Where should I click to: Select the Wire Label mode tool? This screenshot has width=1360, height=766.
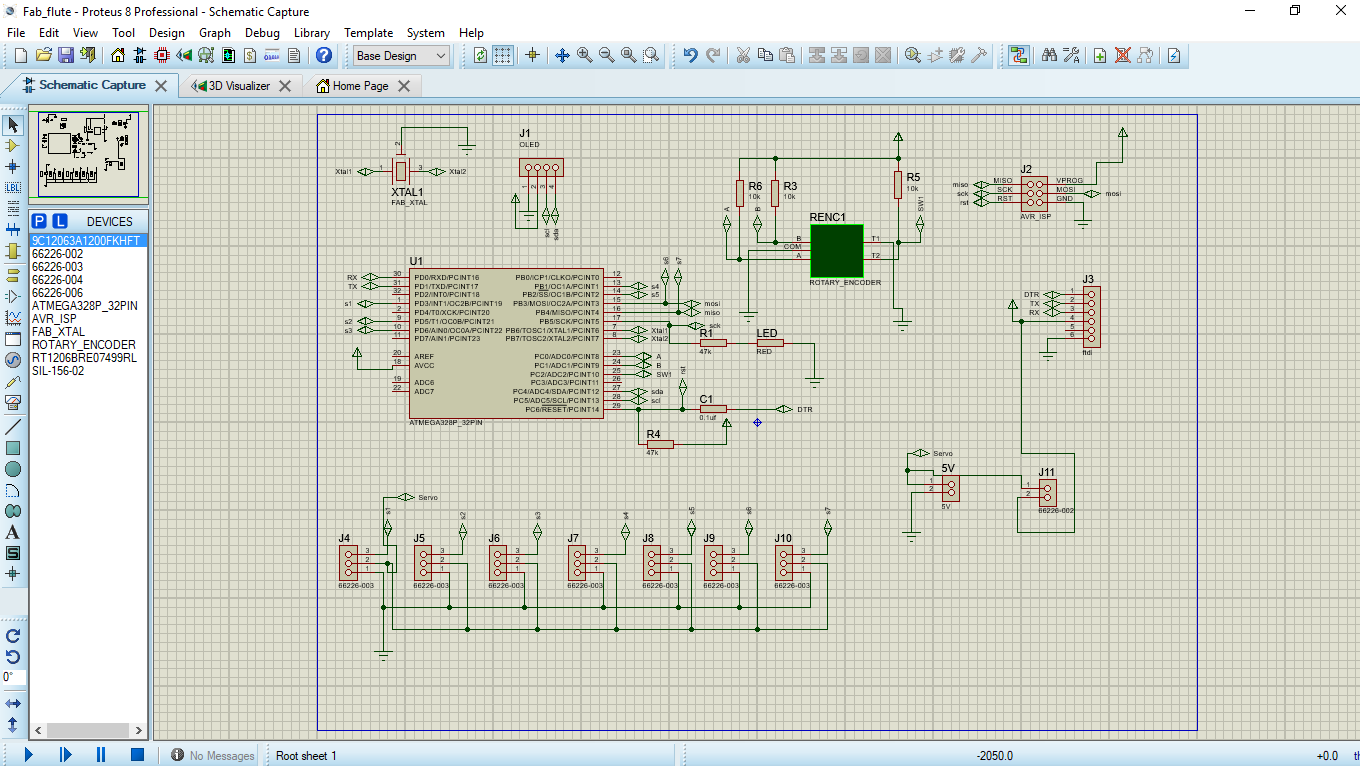[x=13, y=187]
